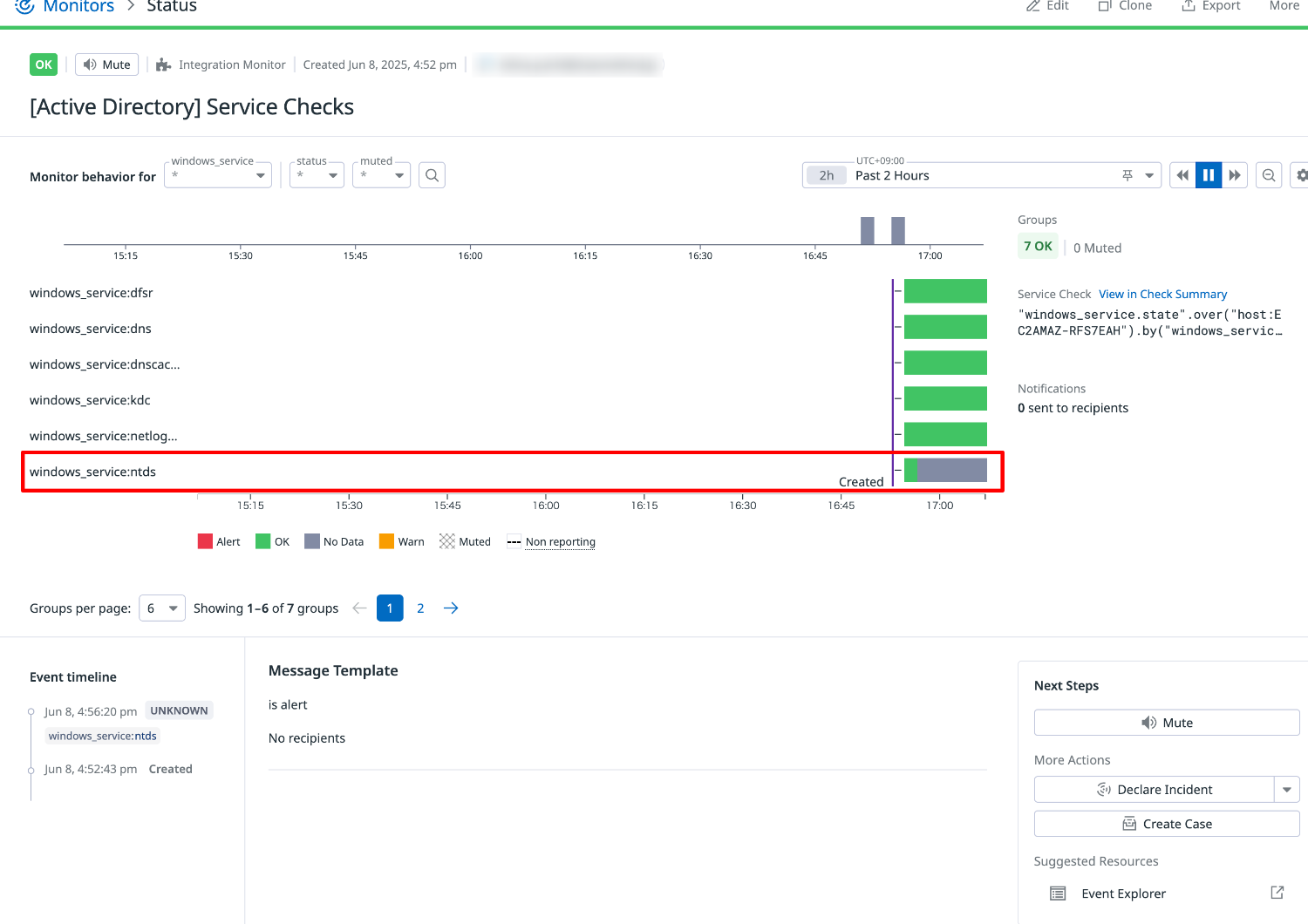Click the search magnifier button
1308x924 pixels.
pyautogui.click(x=432, y=175)
